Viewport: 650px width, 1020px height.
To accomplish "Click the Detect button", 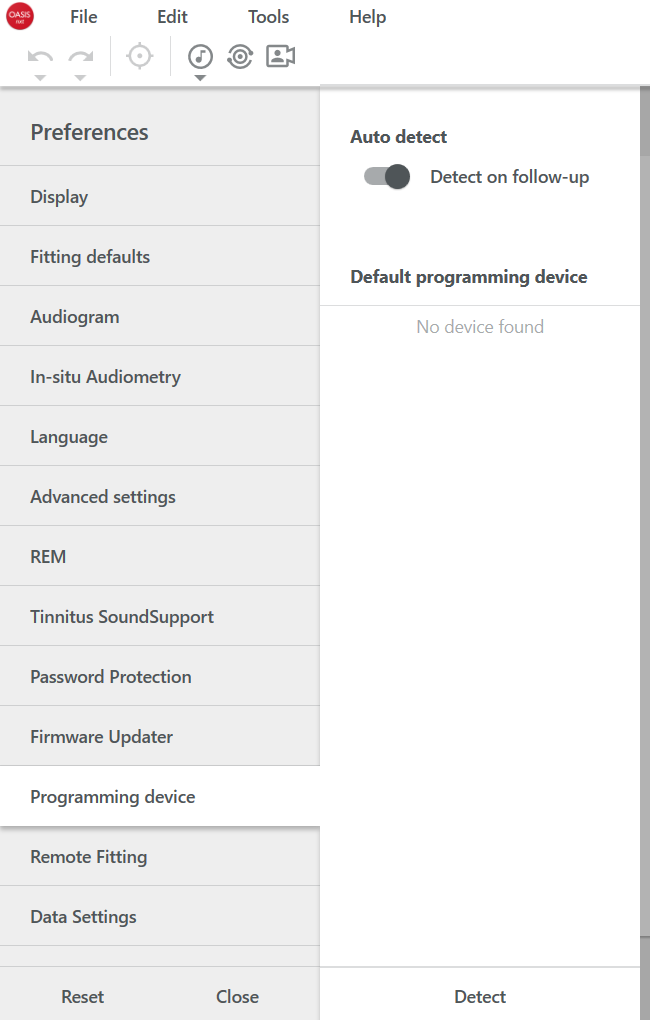I will (x=480, y=996).
